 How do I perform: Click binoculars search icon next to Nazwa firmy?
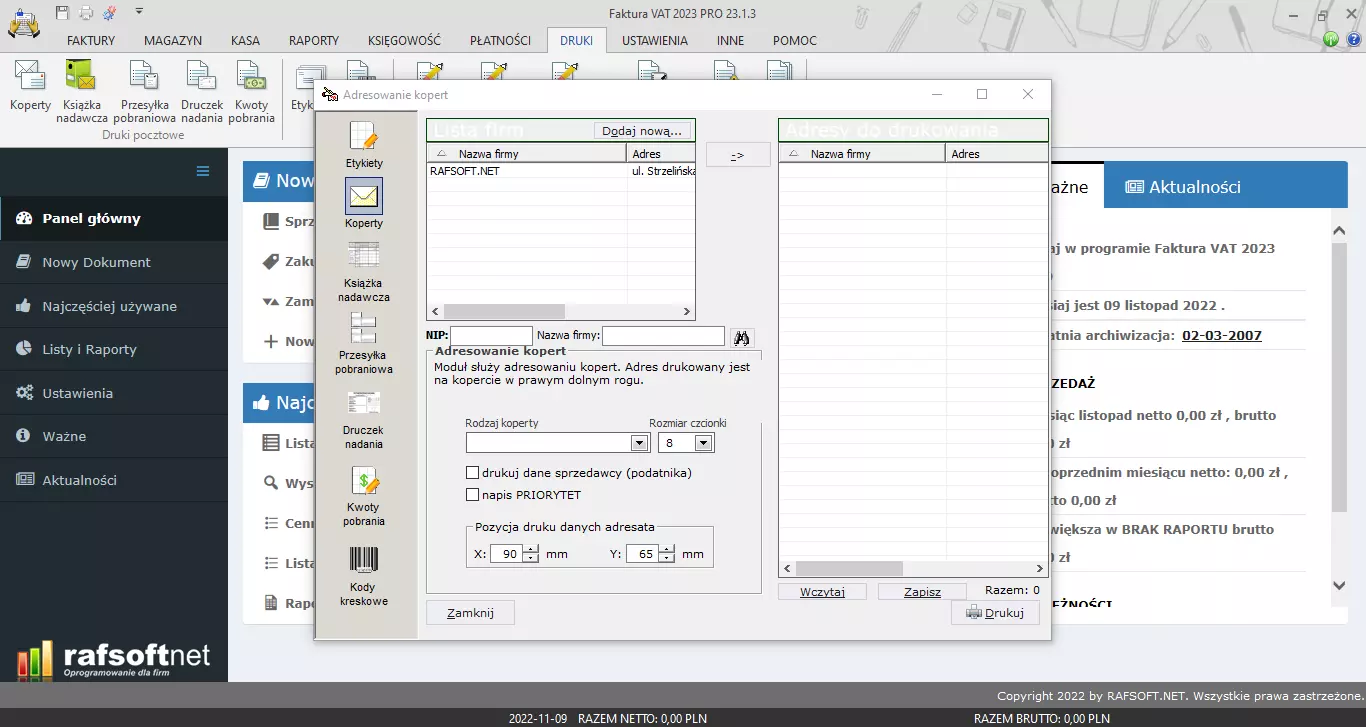click(x=741, y=336)
